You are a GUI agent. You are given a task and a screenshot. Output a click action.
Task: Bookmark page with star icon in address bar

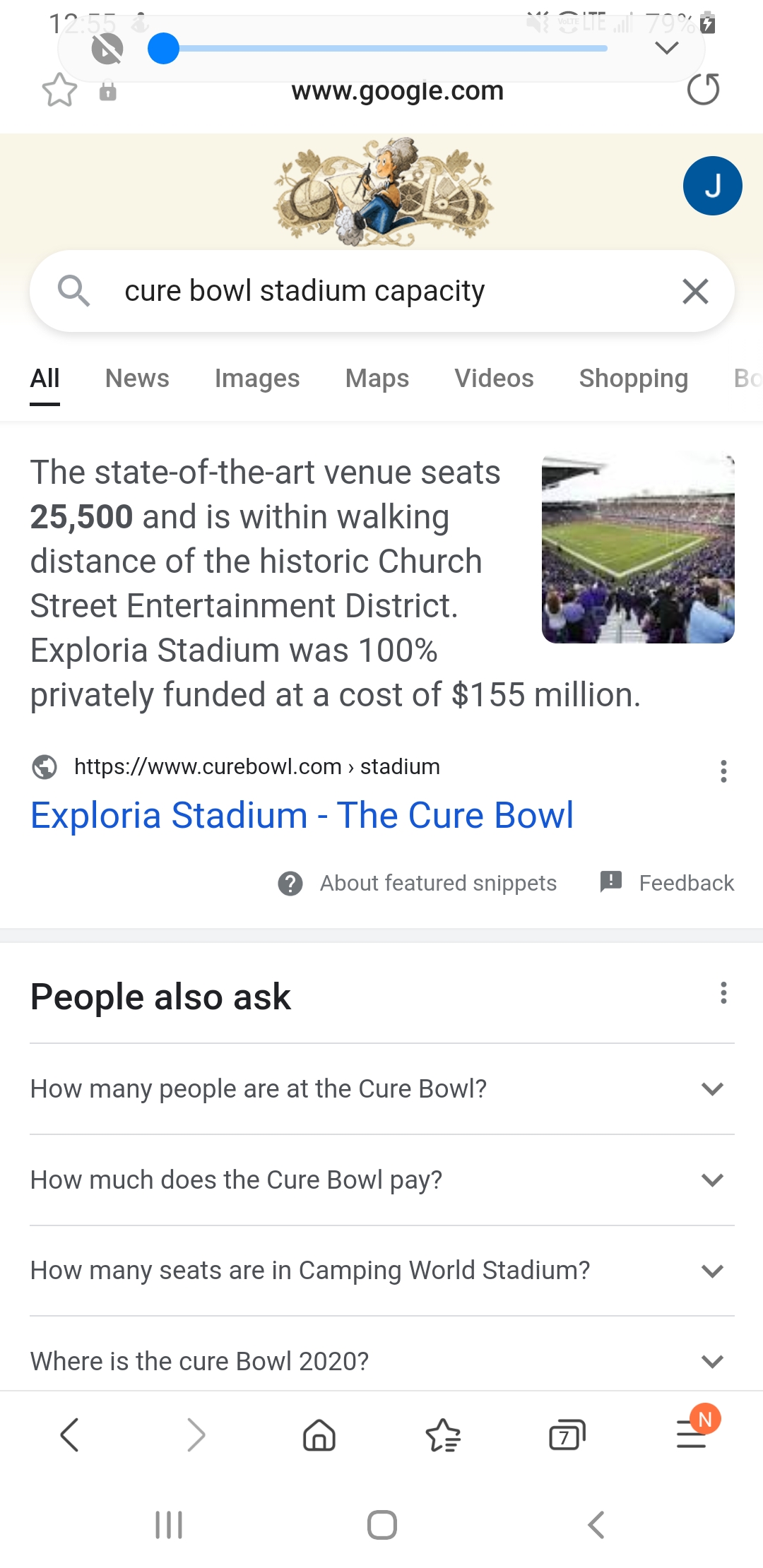tap(59, 90)
